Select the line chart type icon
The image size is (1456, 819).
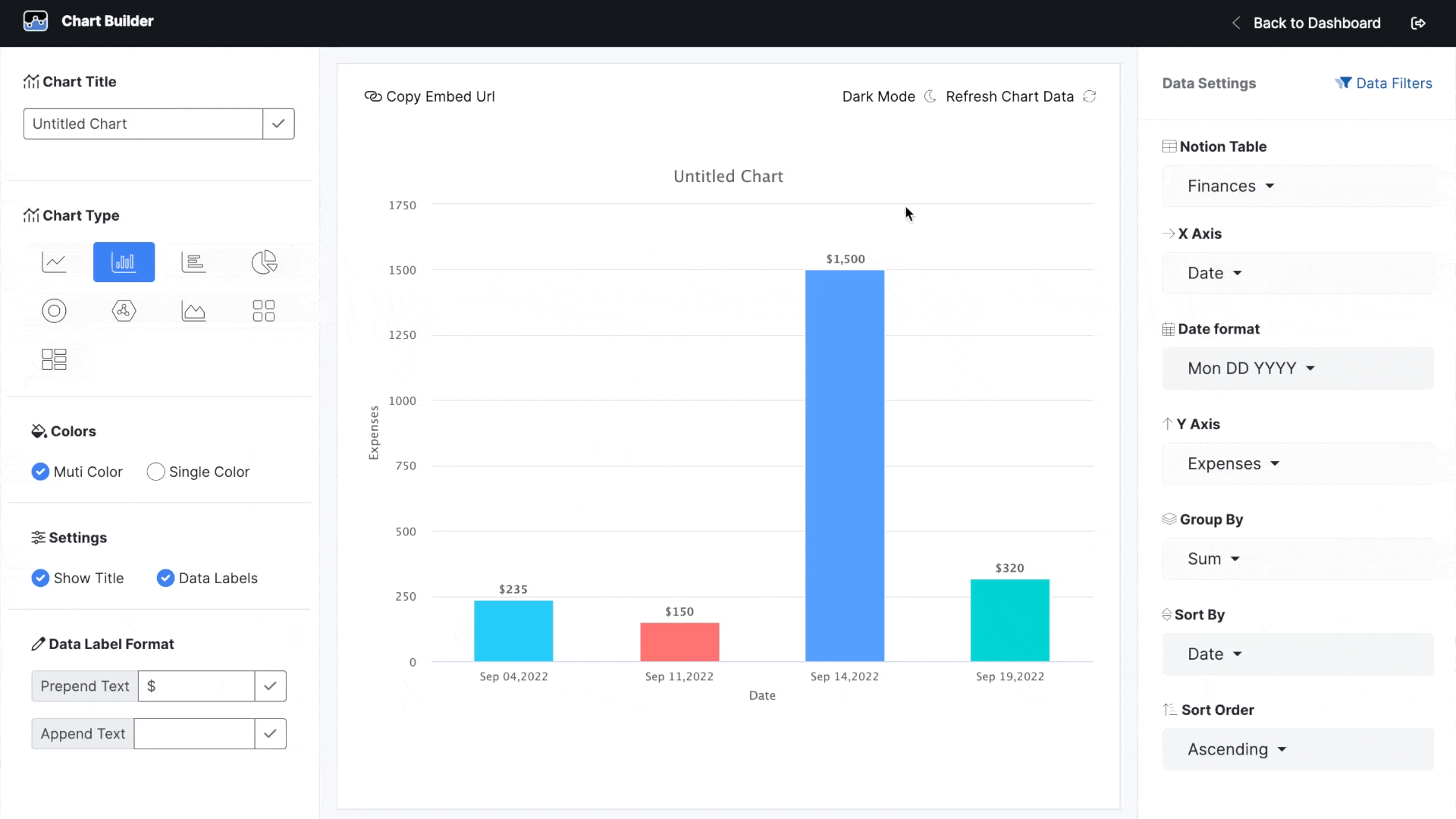pyautogui.click(x=54, y=262)
